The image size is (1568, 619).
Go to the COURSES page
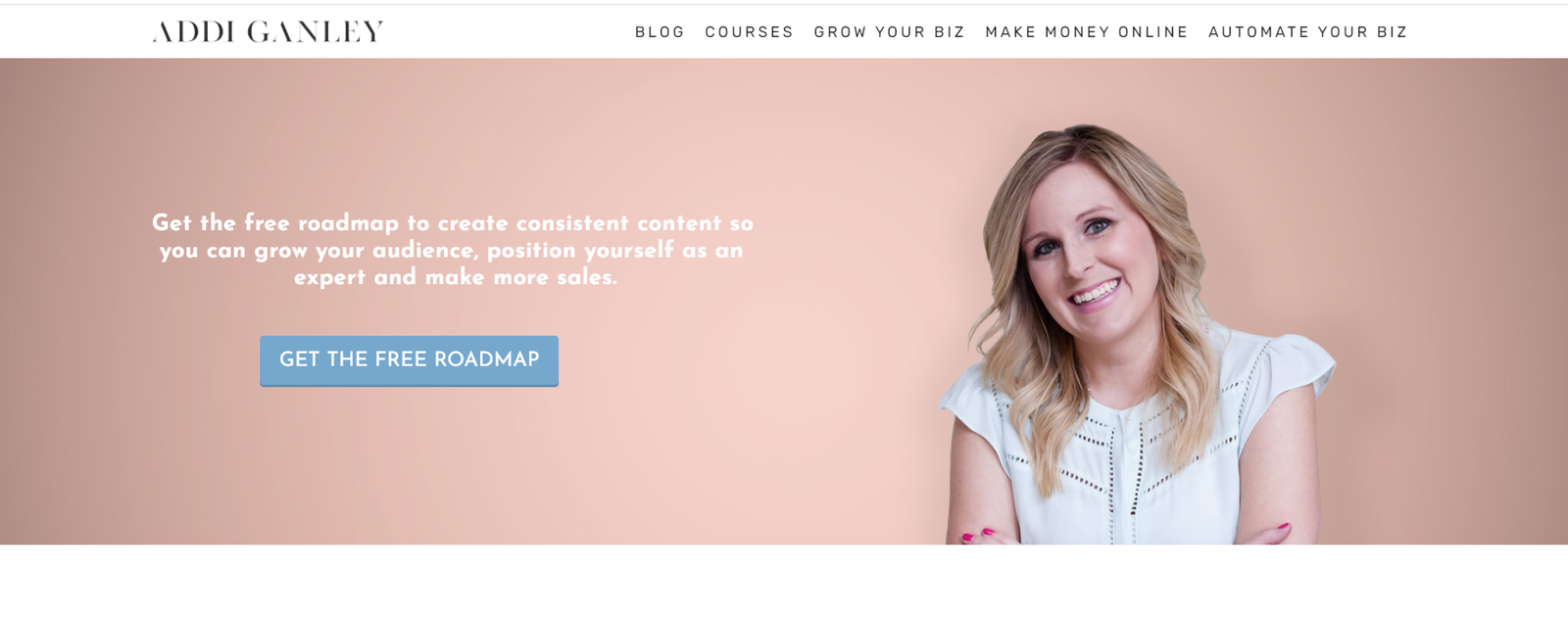tap(749, 32)
